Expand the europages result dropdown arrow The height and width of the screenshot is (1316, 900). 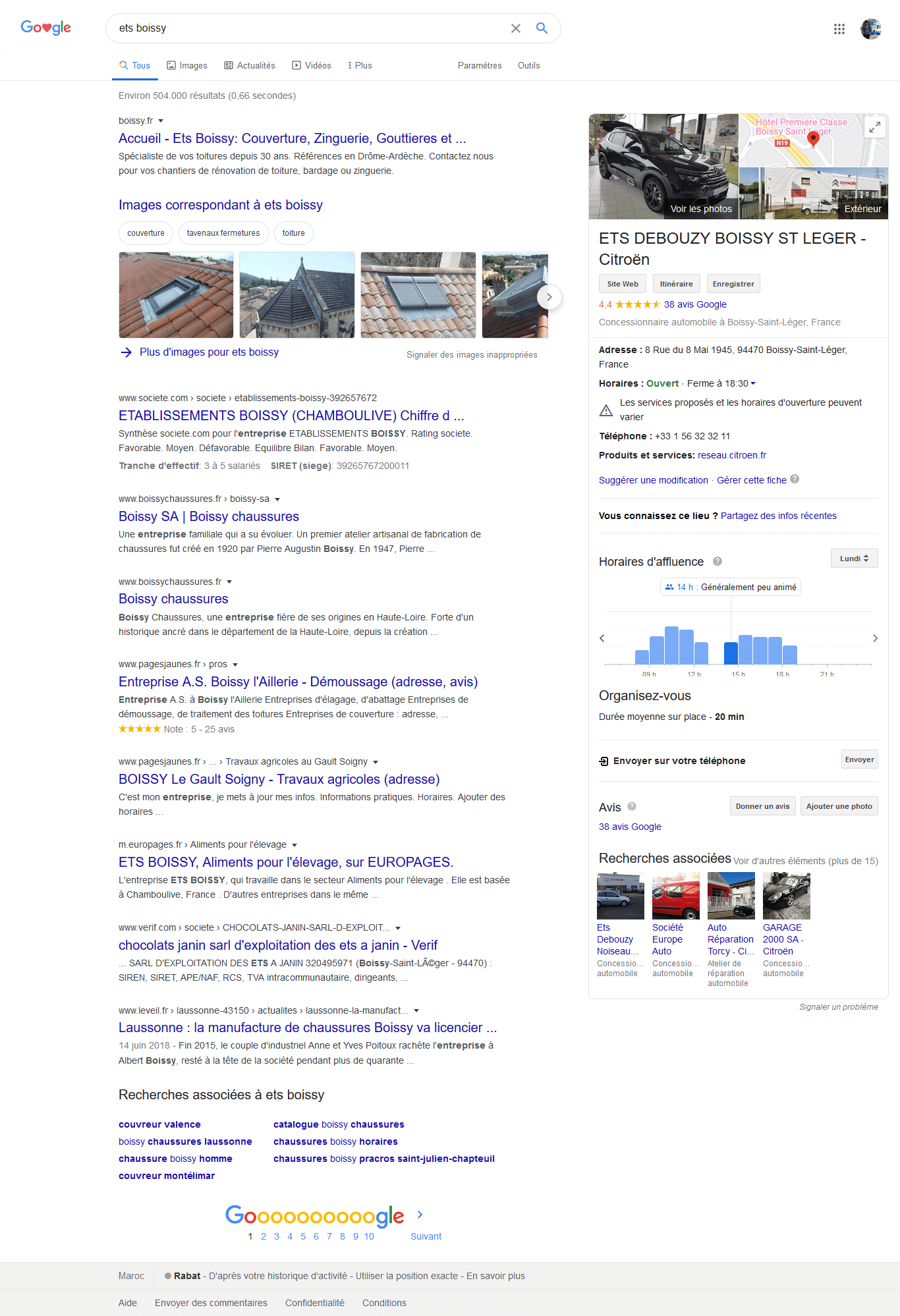(x=295, y=845)
